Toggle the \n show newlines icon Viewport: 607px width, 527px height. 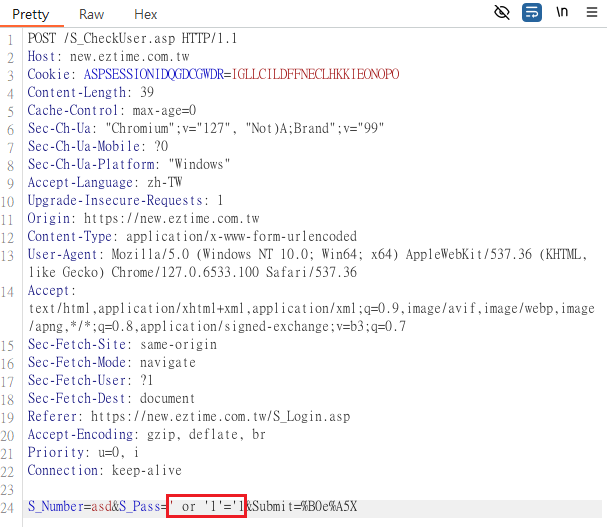pyautogui.click(x=562, y=12)
